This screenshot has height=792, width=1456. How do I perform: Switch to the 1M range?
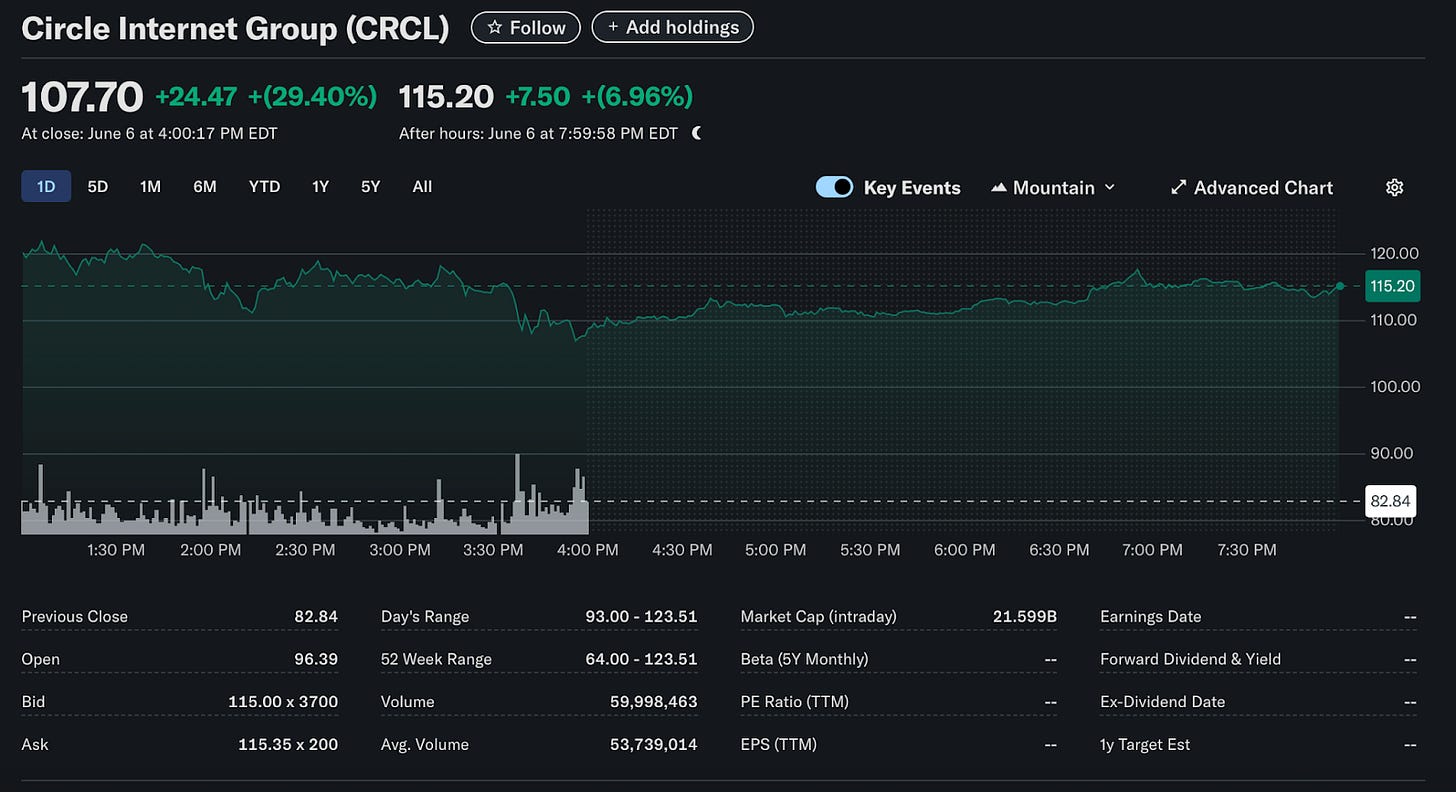click(x=151, y=186)
